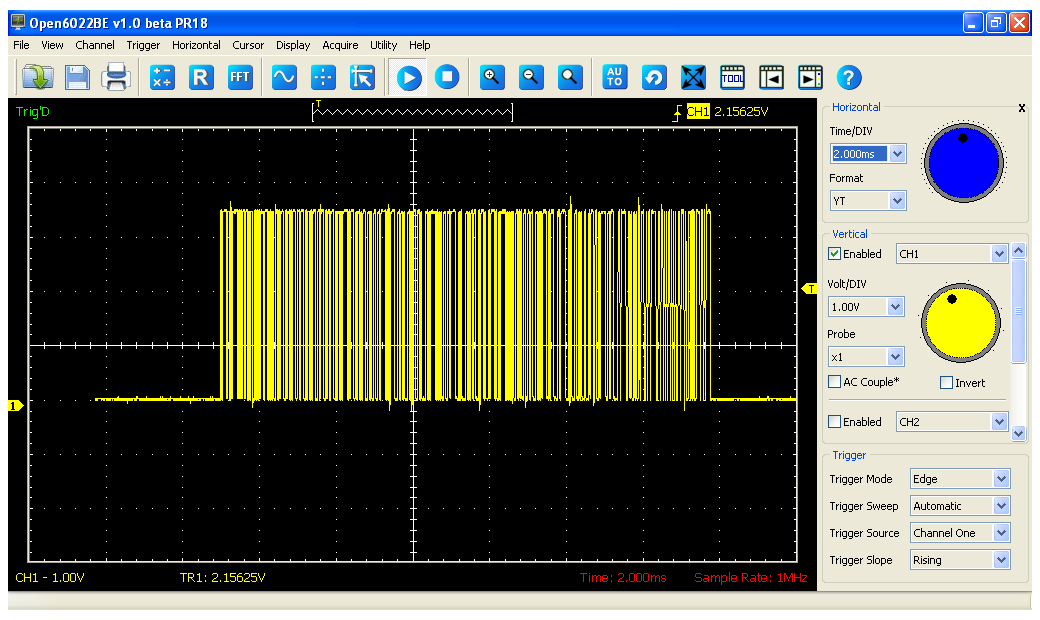1040x620 pixels.
Task: Toggle the Invert checkbox
Action: [946, 383]
